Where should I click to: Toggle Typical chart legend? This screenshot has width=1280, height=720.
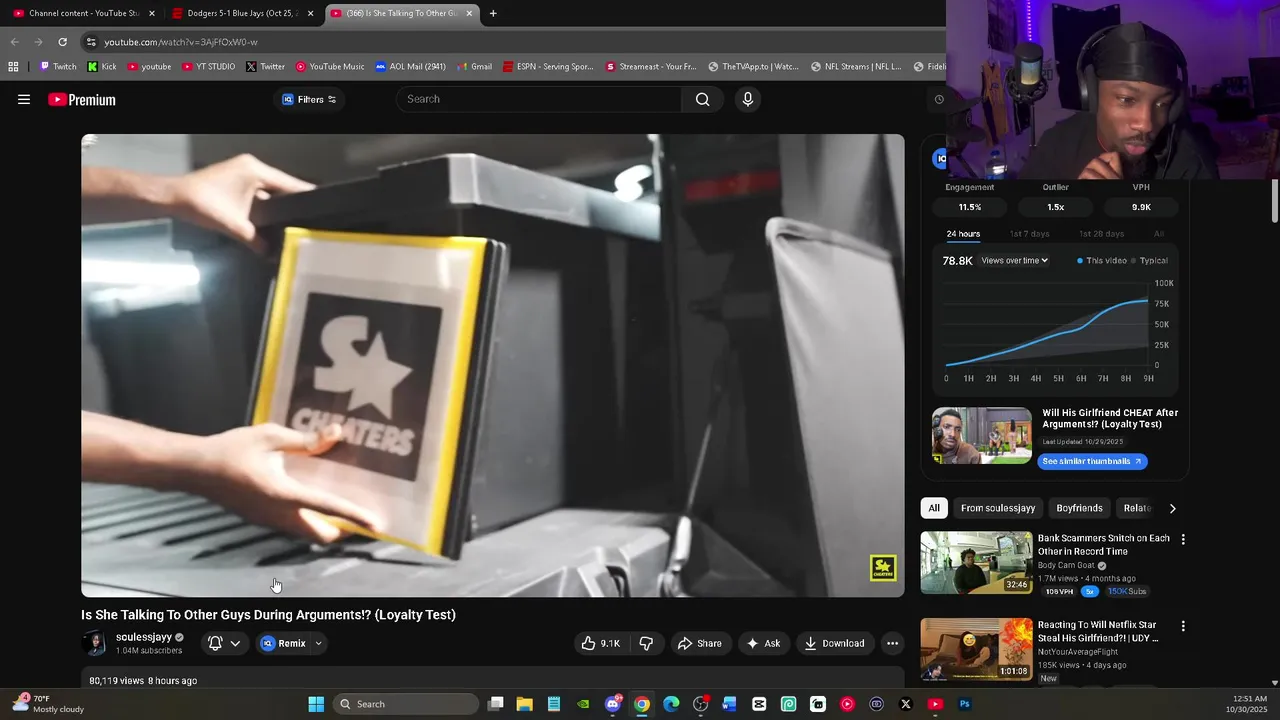[x=1149, y=261]
